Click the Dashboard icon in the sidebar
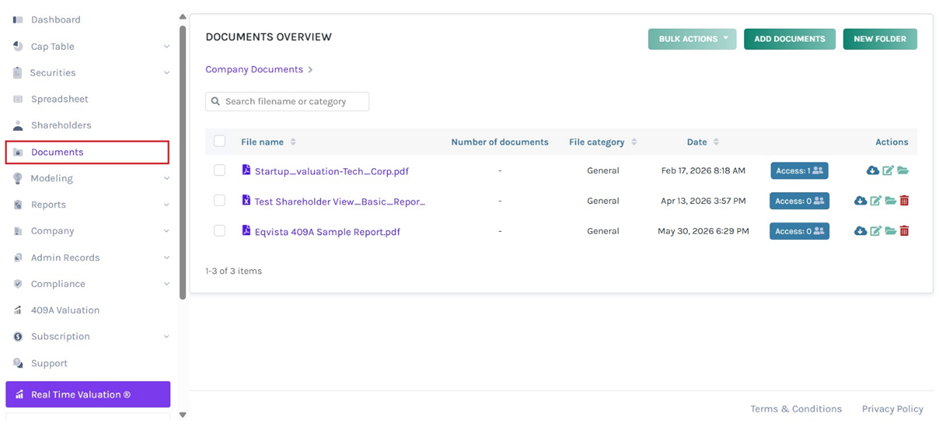The image size is (939, 424). 18,20
